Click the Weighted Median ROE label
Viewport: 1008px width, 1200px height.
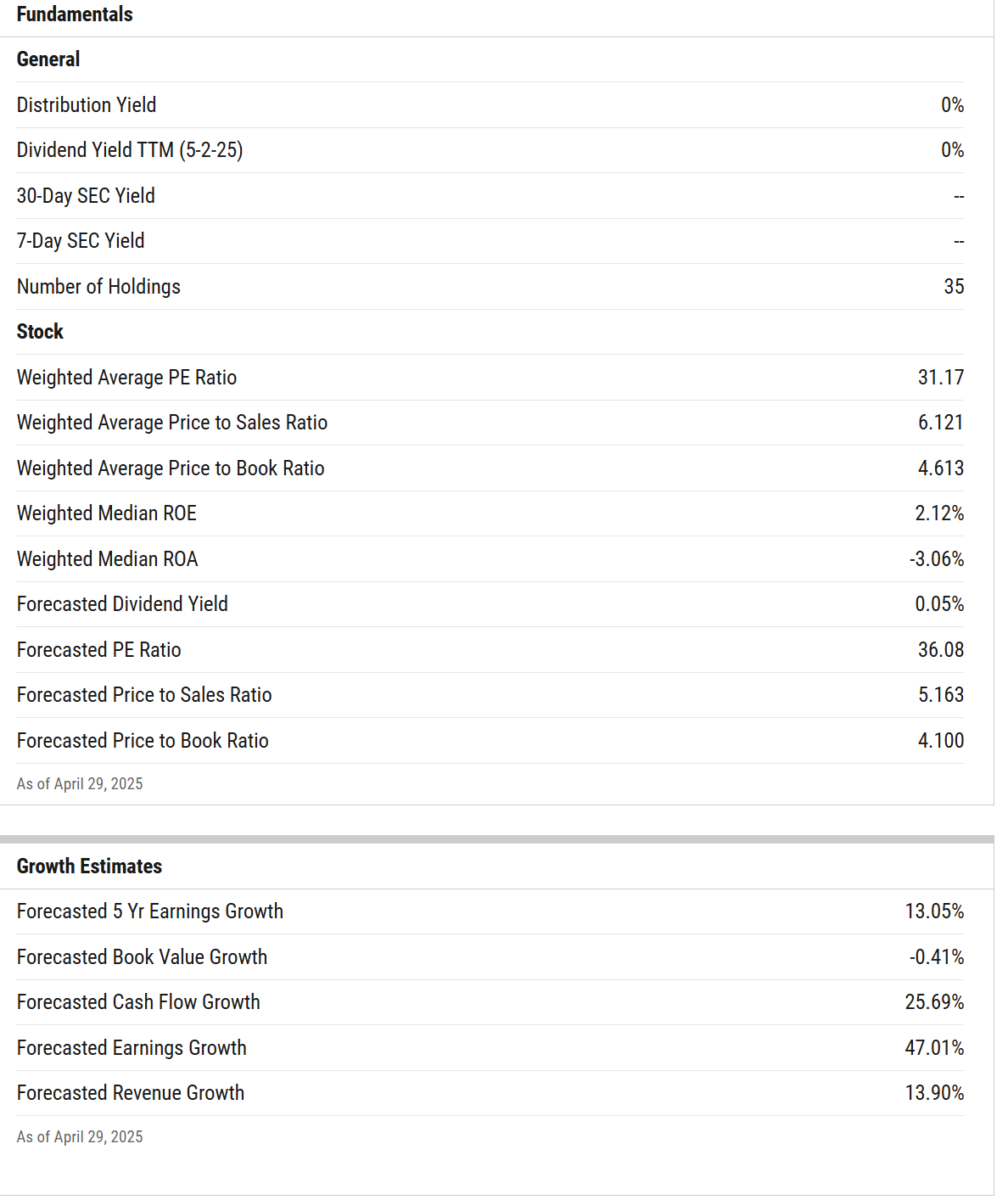coord(107,513)
